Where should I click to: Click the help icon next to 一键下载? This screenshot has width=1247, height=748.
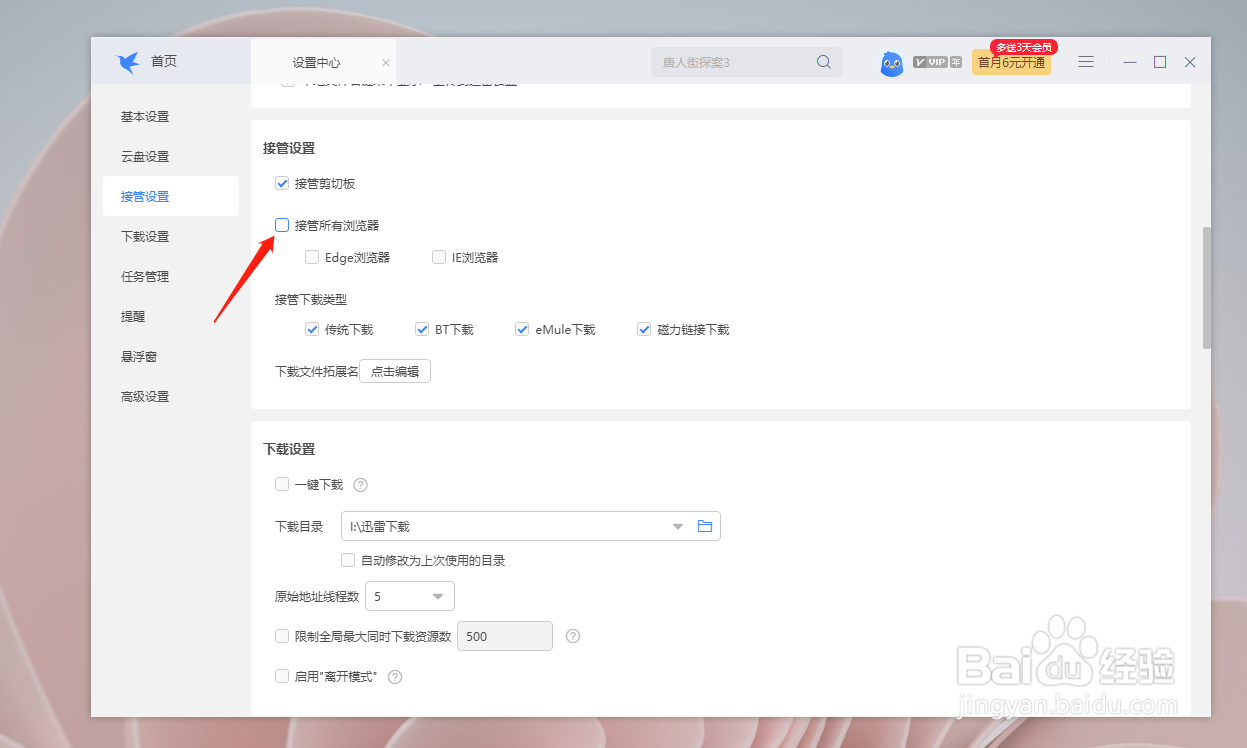(x=360, y=484)
